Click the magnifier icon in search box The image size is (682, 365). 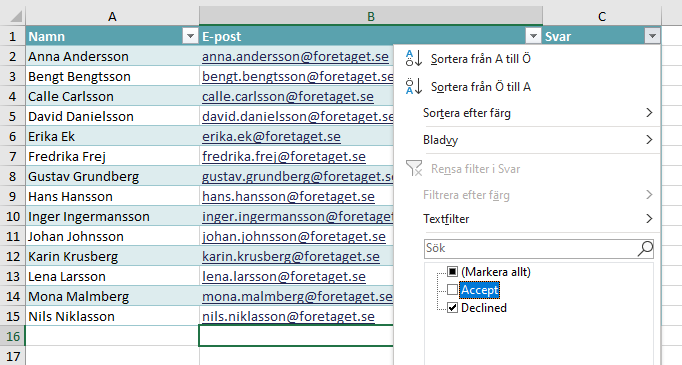645,248
